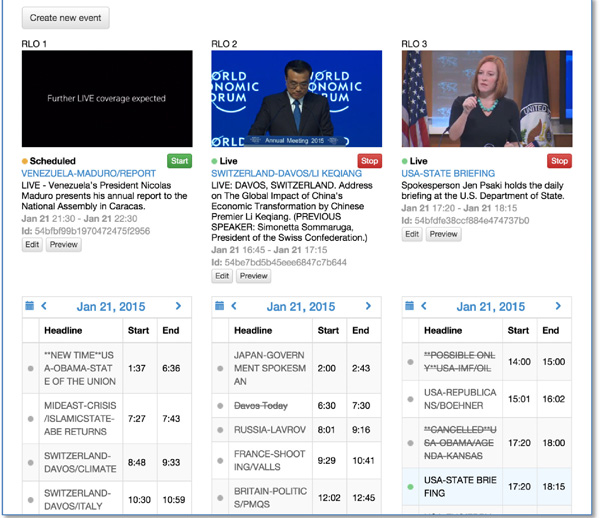Viewport: 600px width, 518px height.
Task: Start the Venezuela-Maduro scheduled event
Action: coord(179,161)
